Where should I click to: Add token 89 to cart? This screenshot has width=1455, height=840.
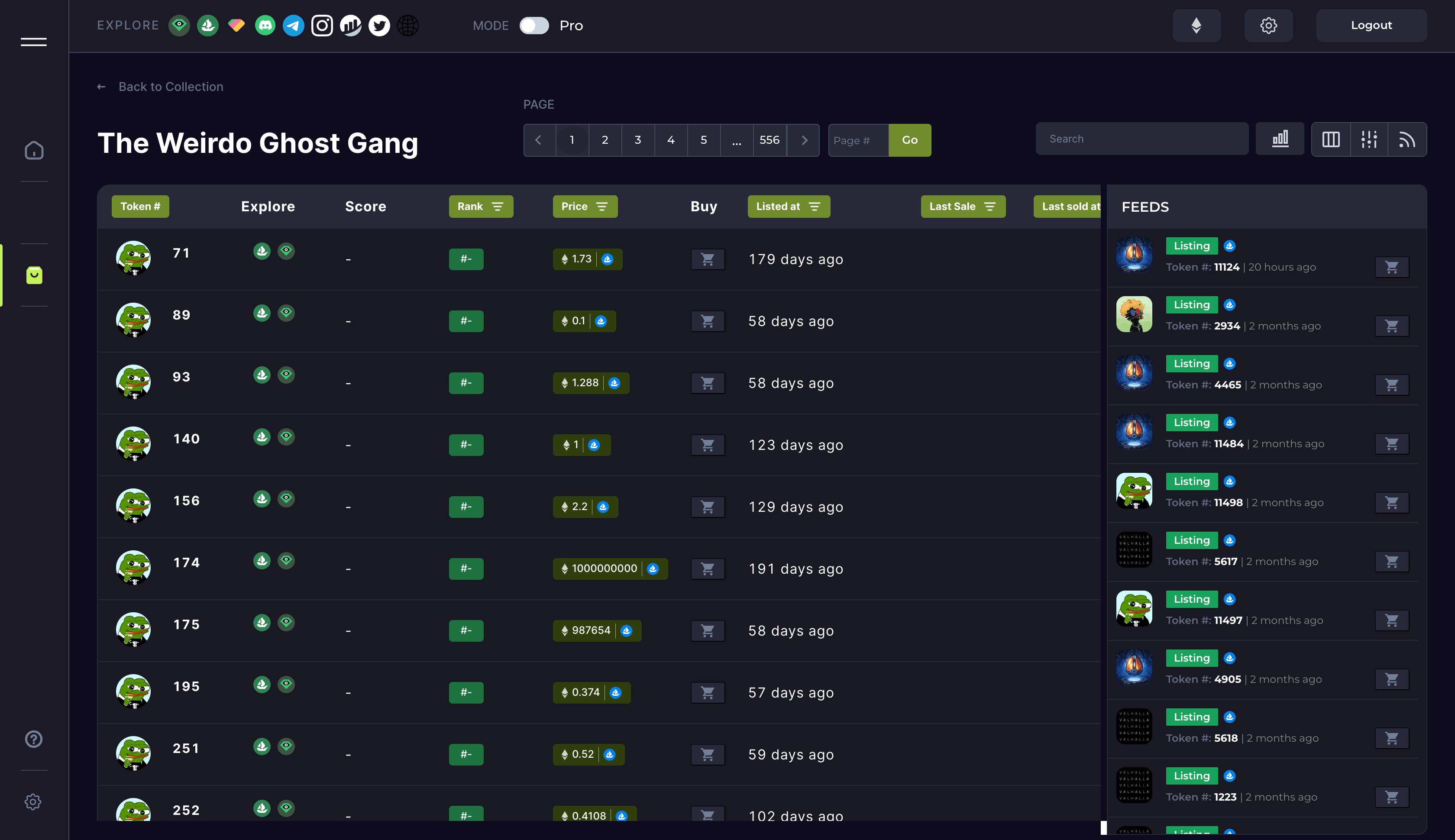click(x=707, y=321)
